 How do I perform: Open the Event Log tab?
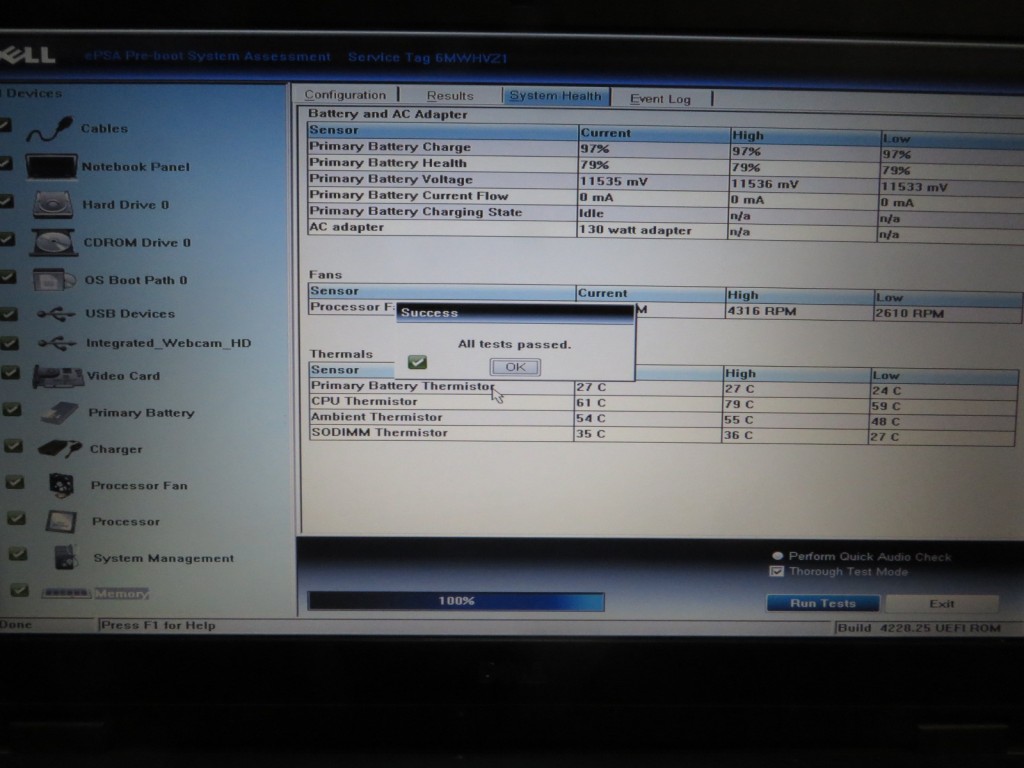[x=660, y=99]
